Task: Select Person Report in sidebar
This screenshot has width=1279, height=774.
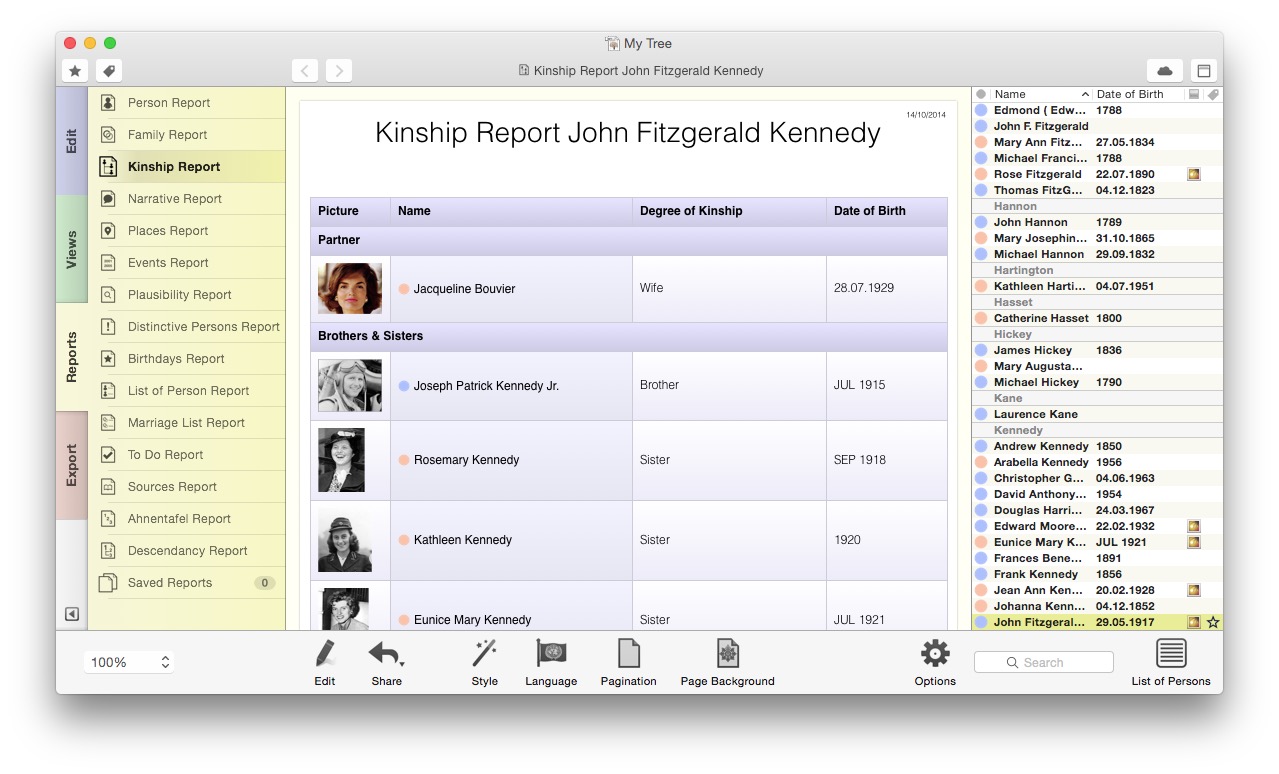Action: [x=187, y=103]
